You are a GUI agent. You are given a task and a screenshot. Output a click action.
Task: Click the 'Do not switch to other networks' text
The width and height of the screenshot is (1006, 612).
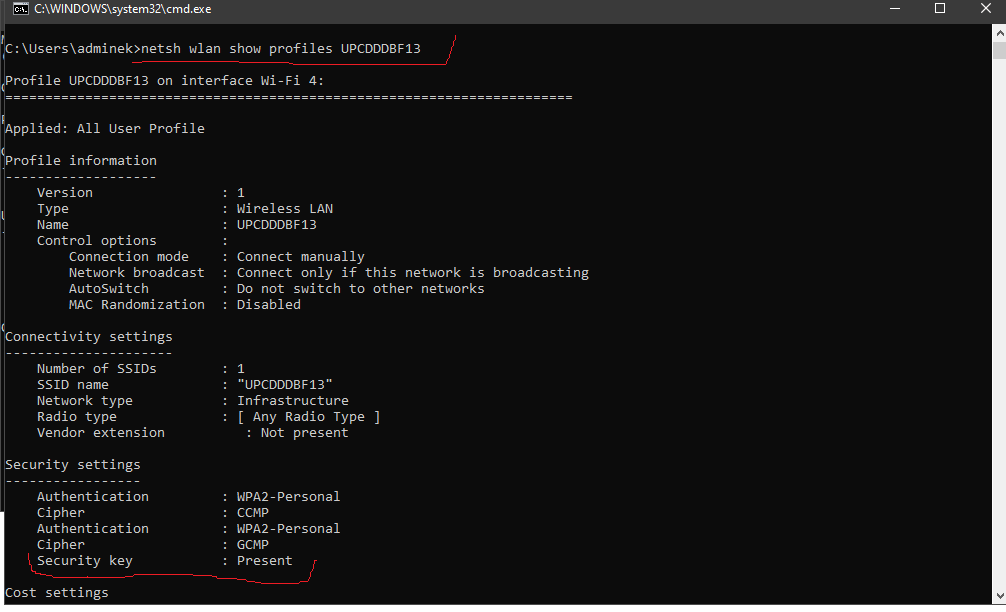360,288
